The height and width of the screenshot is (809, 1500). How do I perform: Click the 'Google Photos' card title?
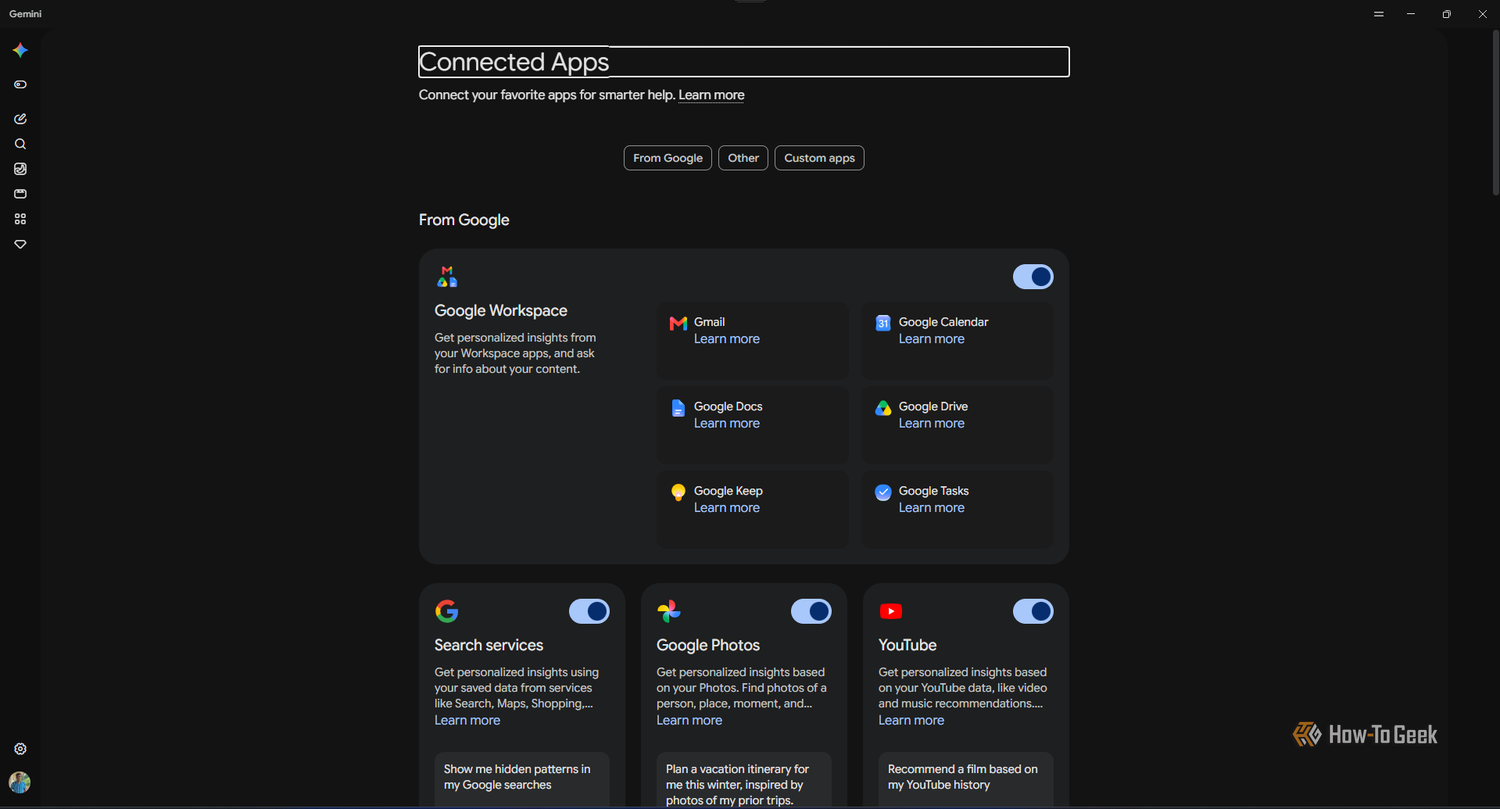(708, 645)
